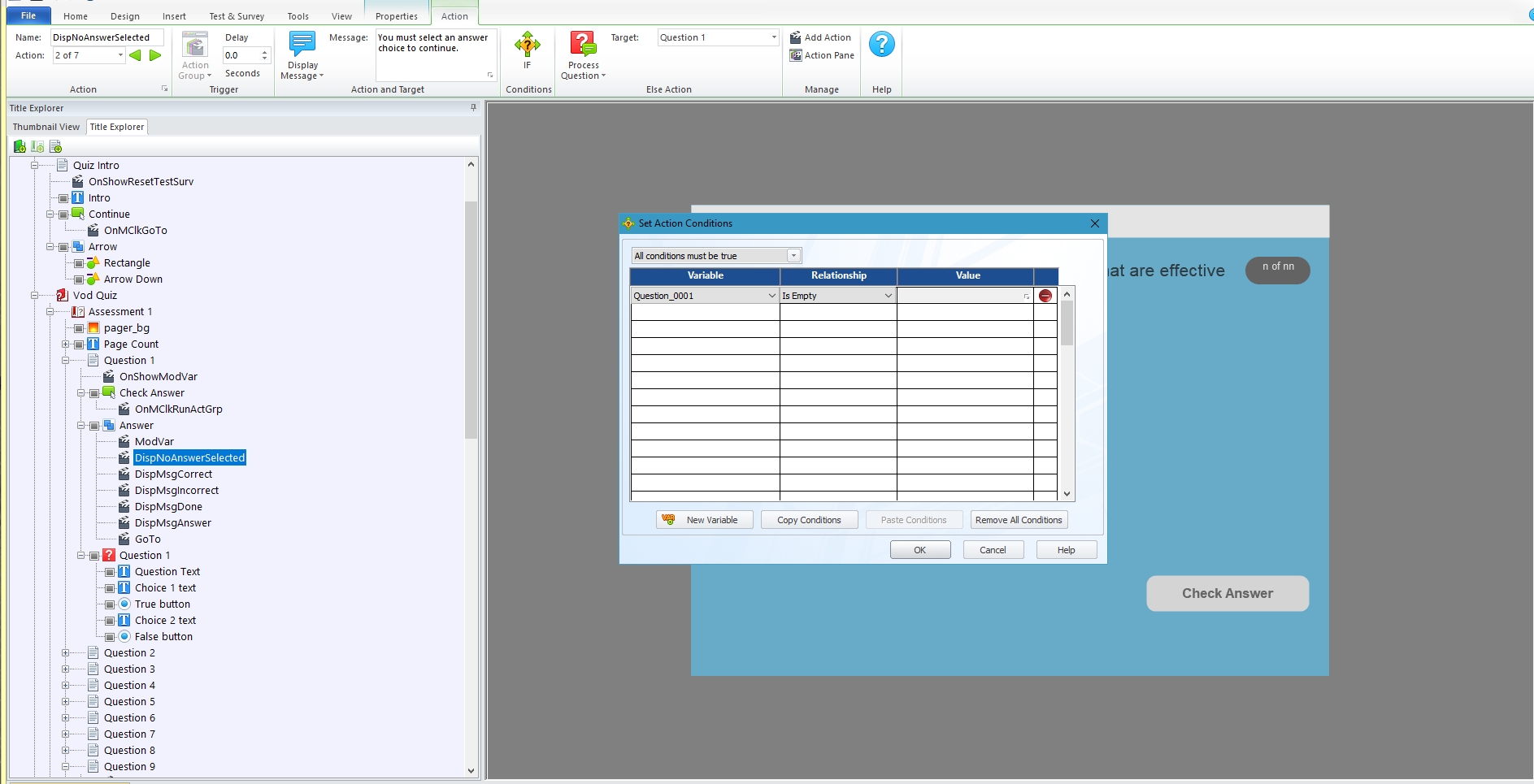Image resolution: width=1534 pixels, height=784 pixels.
Task: Expand the Page Count tree node
Action: (65, 344)
